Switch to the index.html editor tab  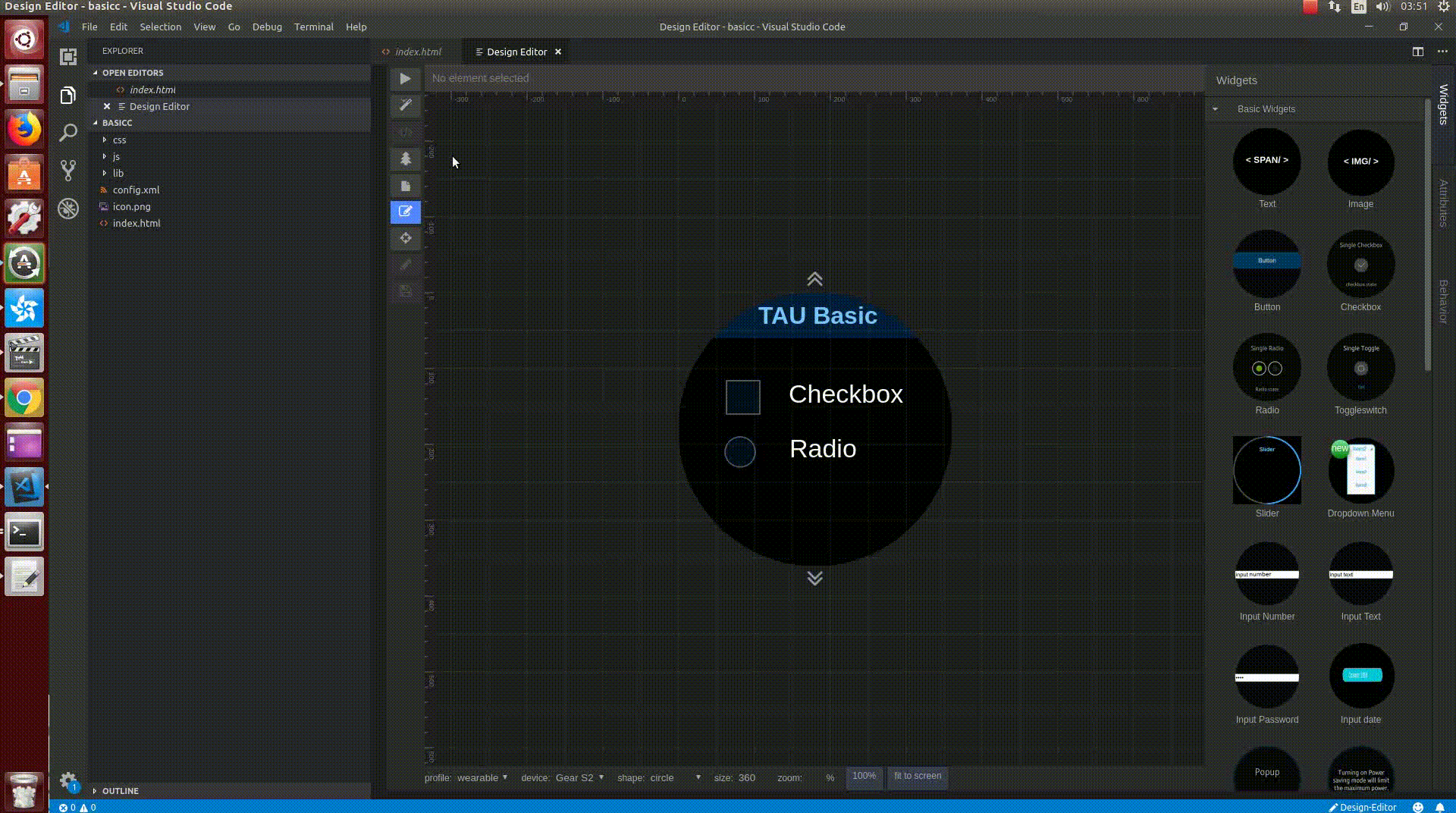[418, 52]
